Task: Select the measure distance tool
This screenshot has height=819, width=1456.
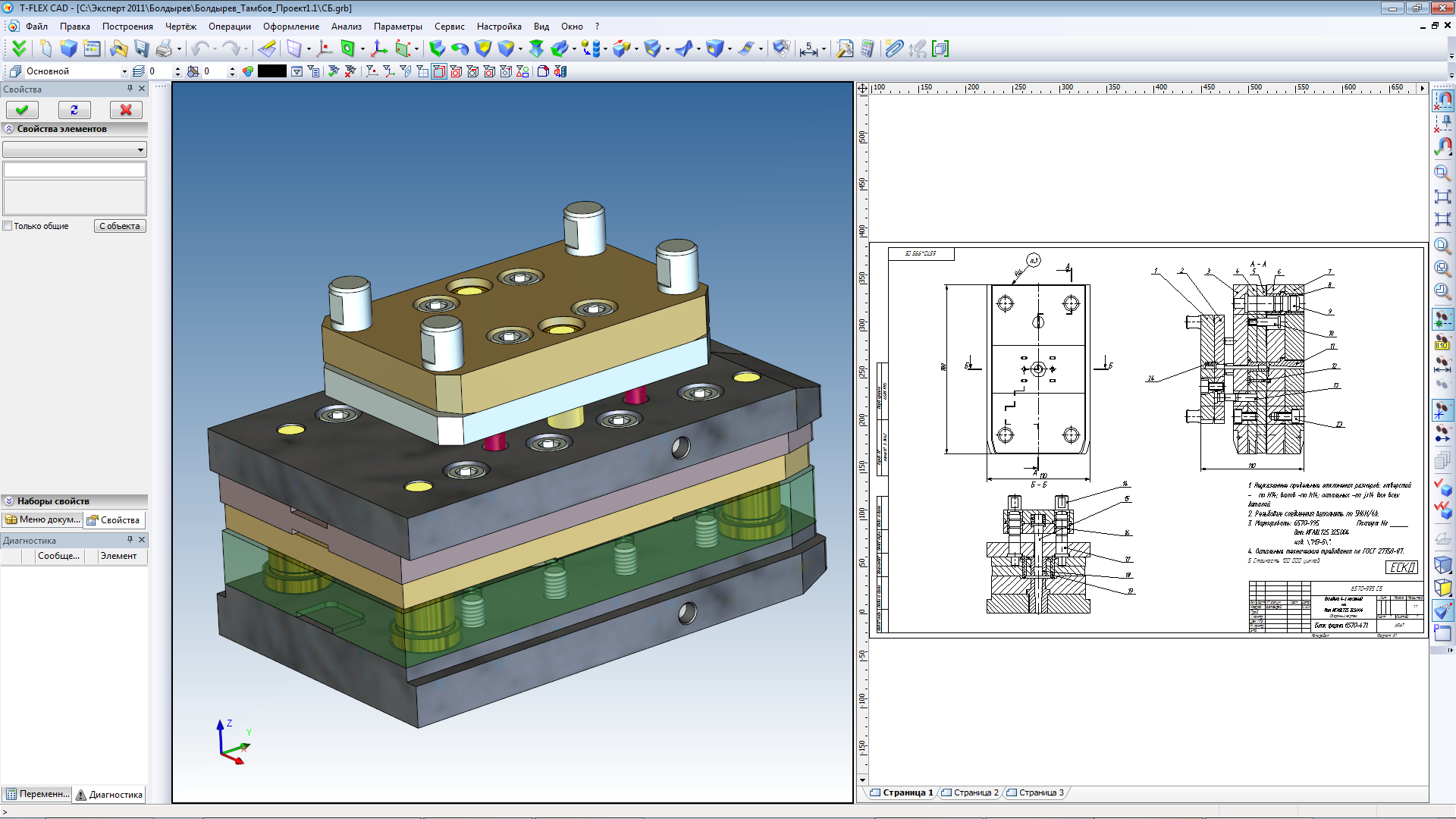Action: [x=808, y=49]
